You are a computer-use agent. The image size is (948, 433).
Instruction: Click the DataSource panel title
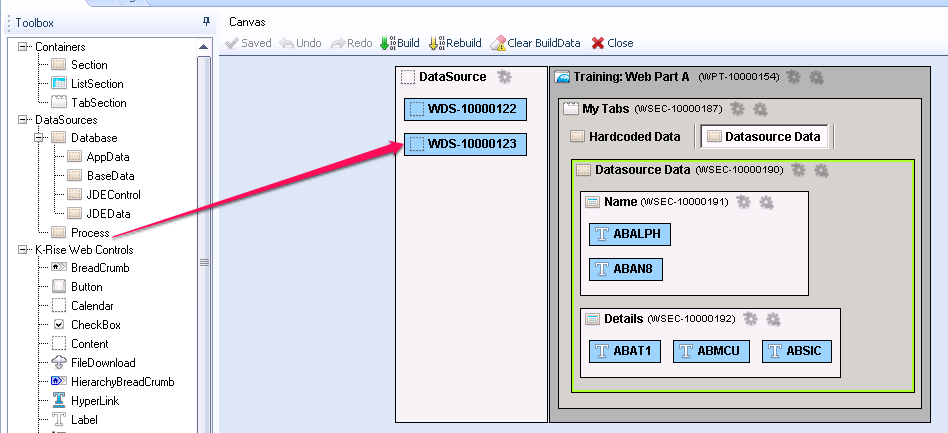452,77
